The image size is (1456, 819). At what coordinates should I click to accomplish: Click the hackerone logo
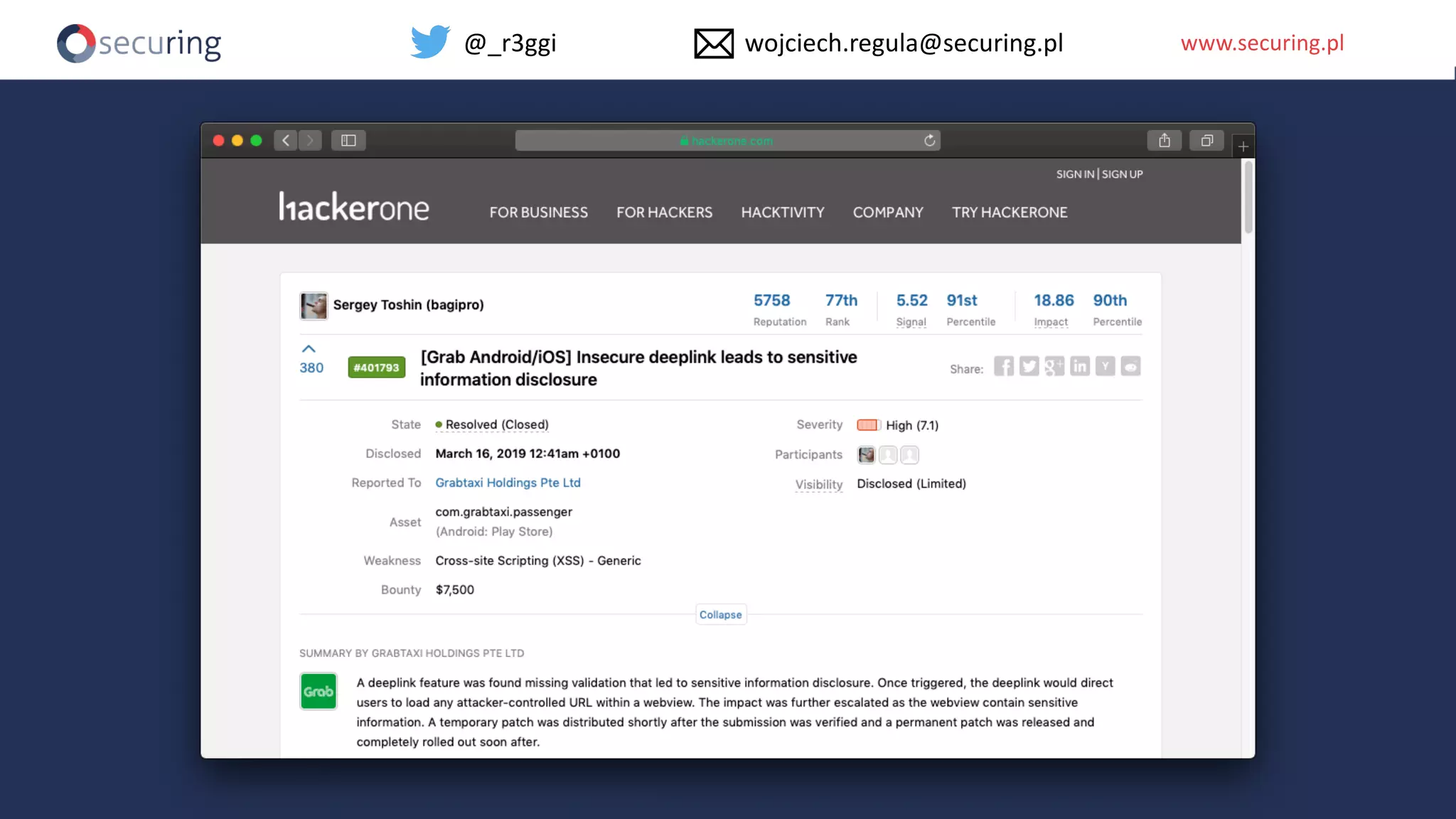tap(353, 207)
